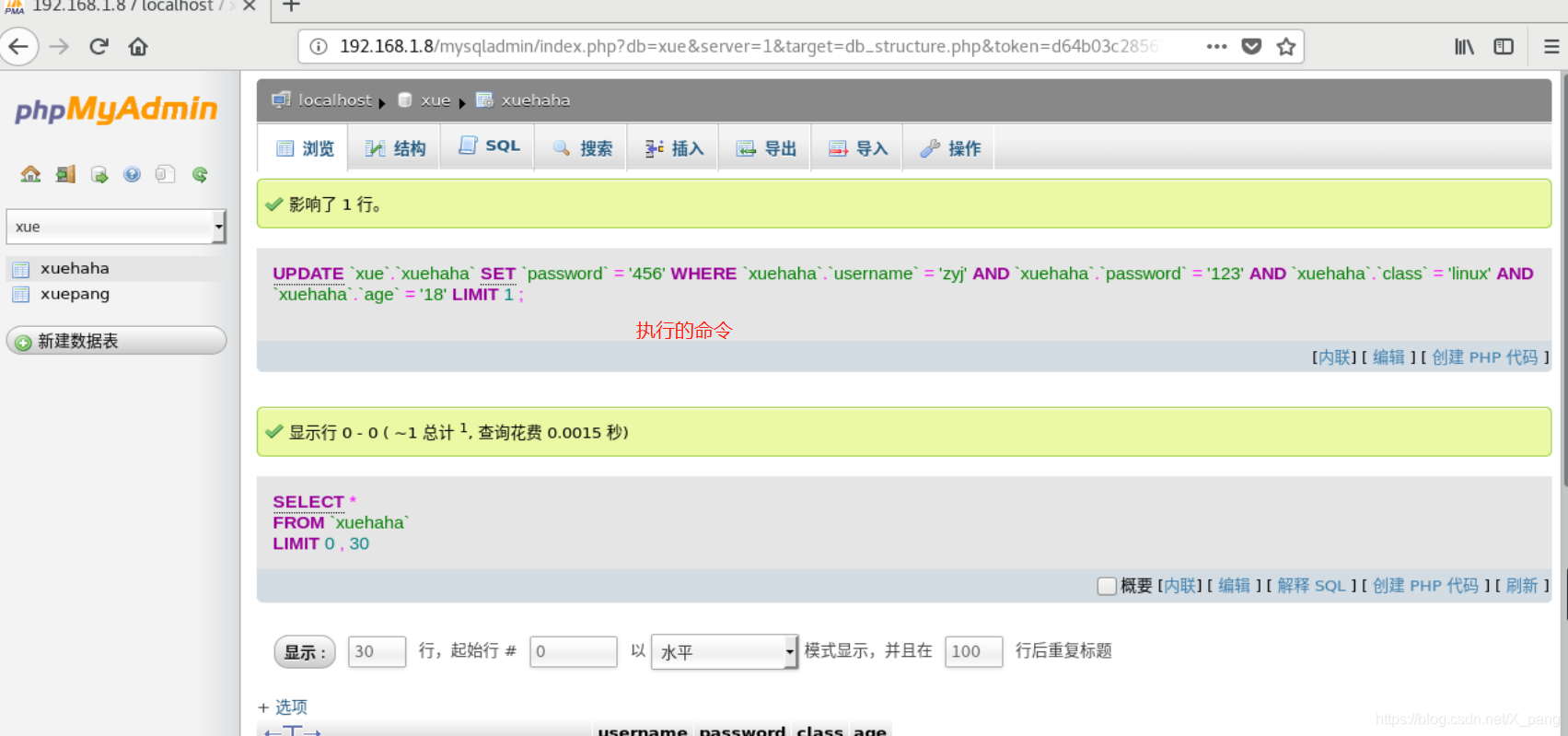Viewport: 1568px width, 736px height.
Task: Click browser Back arrow button
Action: [18, 46]
